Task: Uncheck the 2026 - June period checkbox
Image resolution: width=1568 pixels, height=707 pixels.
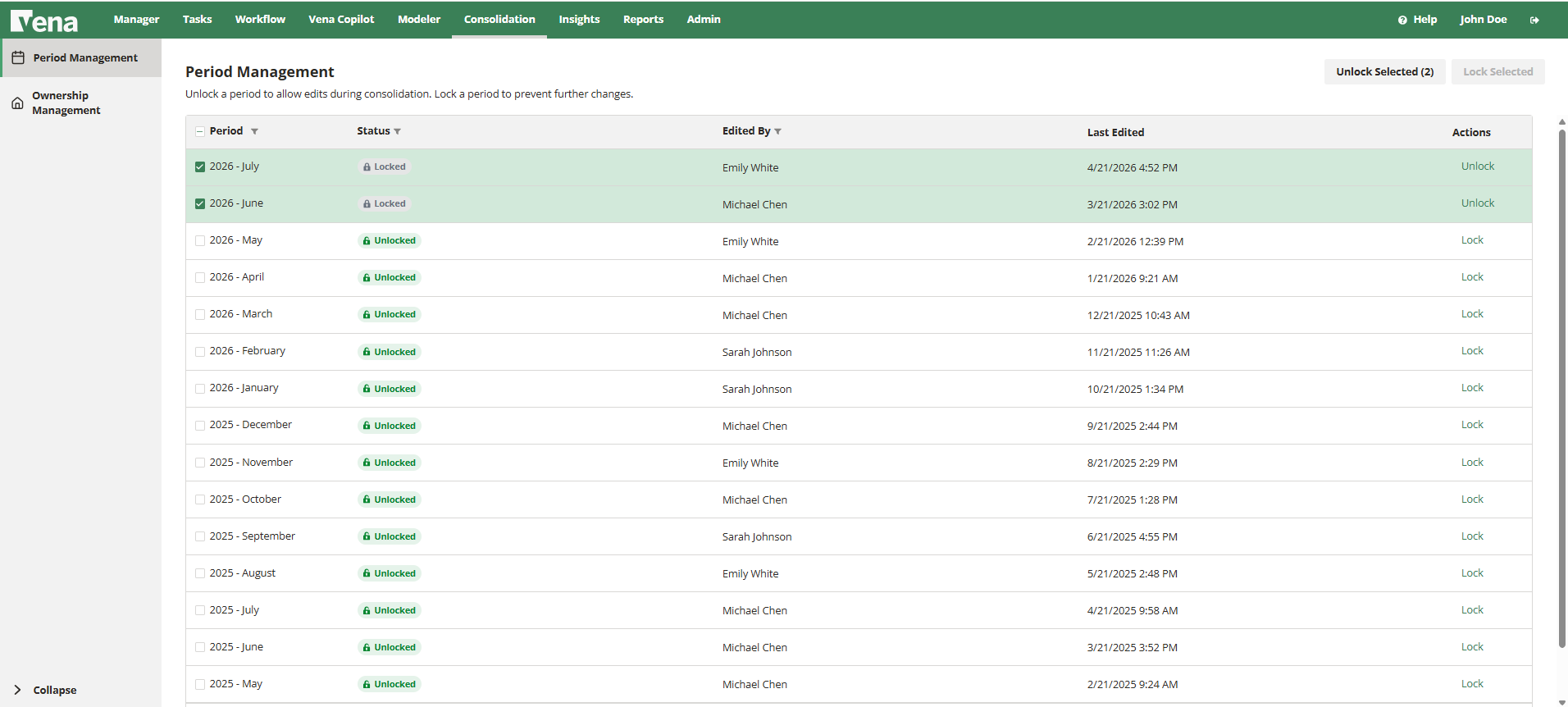Action: [x=200, y=203]
